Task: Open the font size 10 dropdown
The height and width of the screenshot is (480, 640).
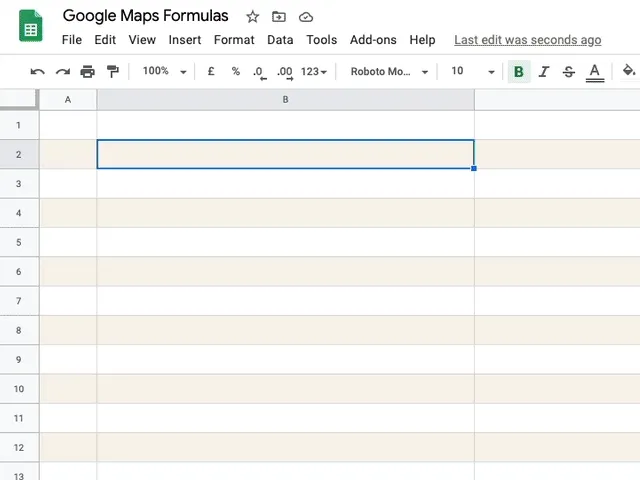Action: coord(472,71)
